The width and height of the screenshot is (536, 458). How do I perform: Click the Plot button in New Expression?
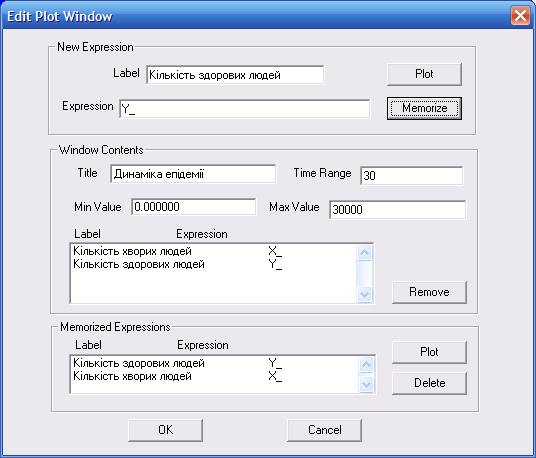(424, 74)
